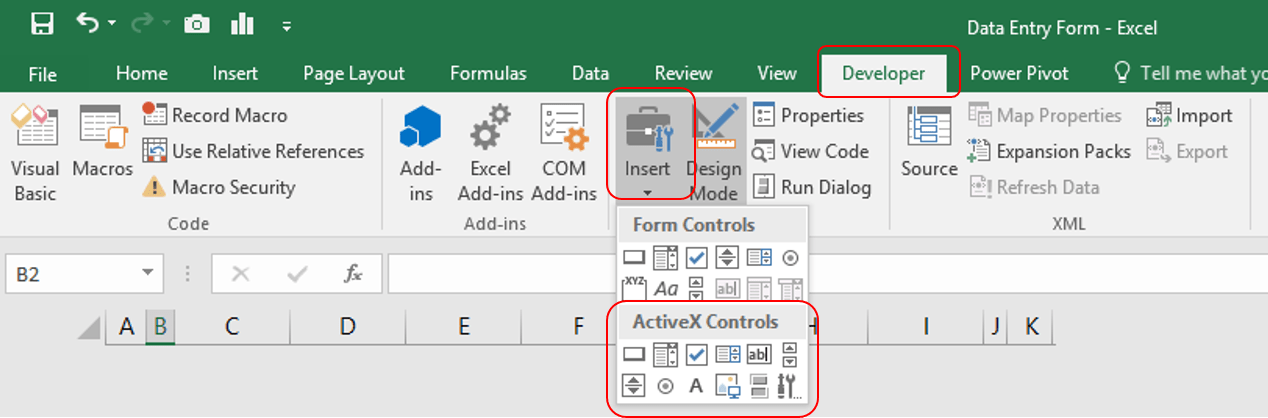Insert an ActiveX Toggle Button
Viewport: 1268px width, 418px height.
(x=759, y=385)
